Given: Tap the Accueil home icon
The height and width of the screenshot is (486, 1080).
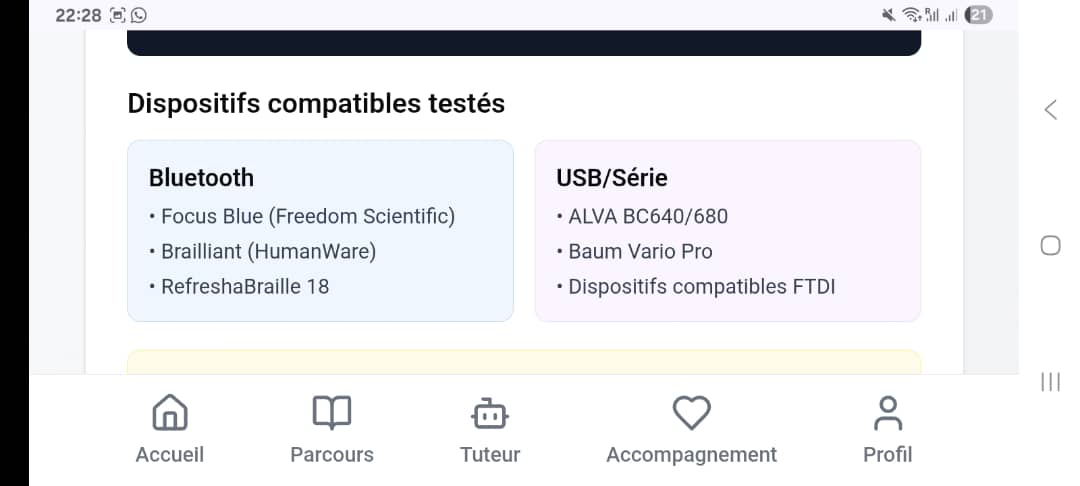Looking at the screenshot, I should pos(169,412).
